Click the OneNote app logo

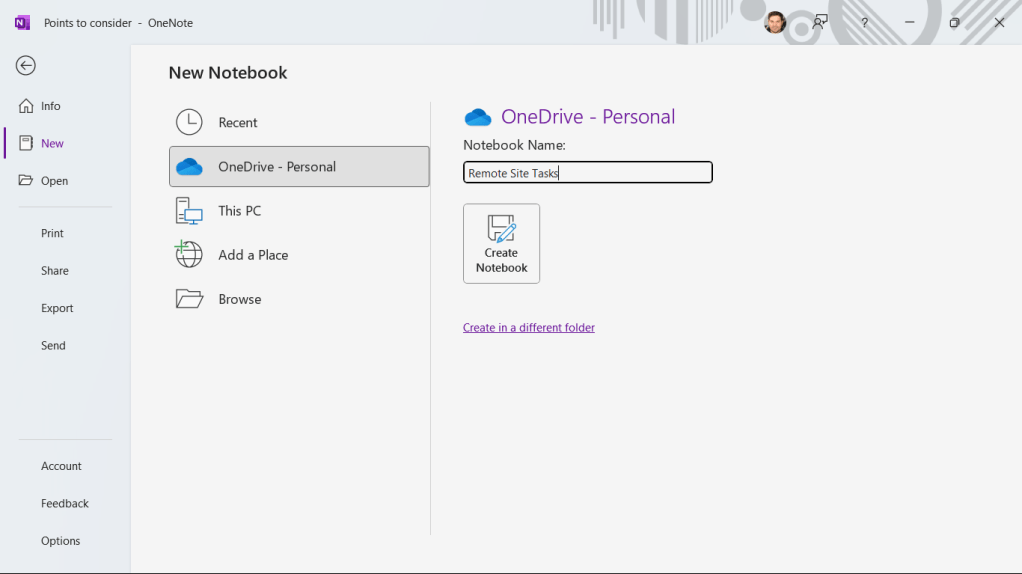[22, 23]
